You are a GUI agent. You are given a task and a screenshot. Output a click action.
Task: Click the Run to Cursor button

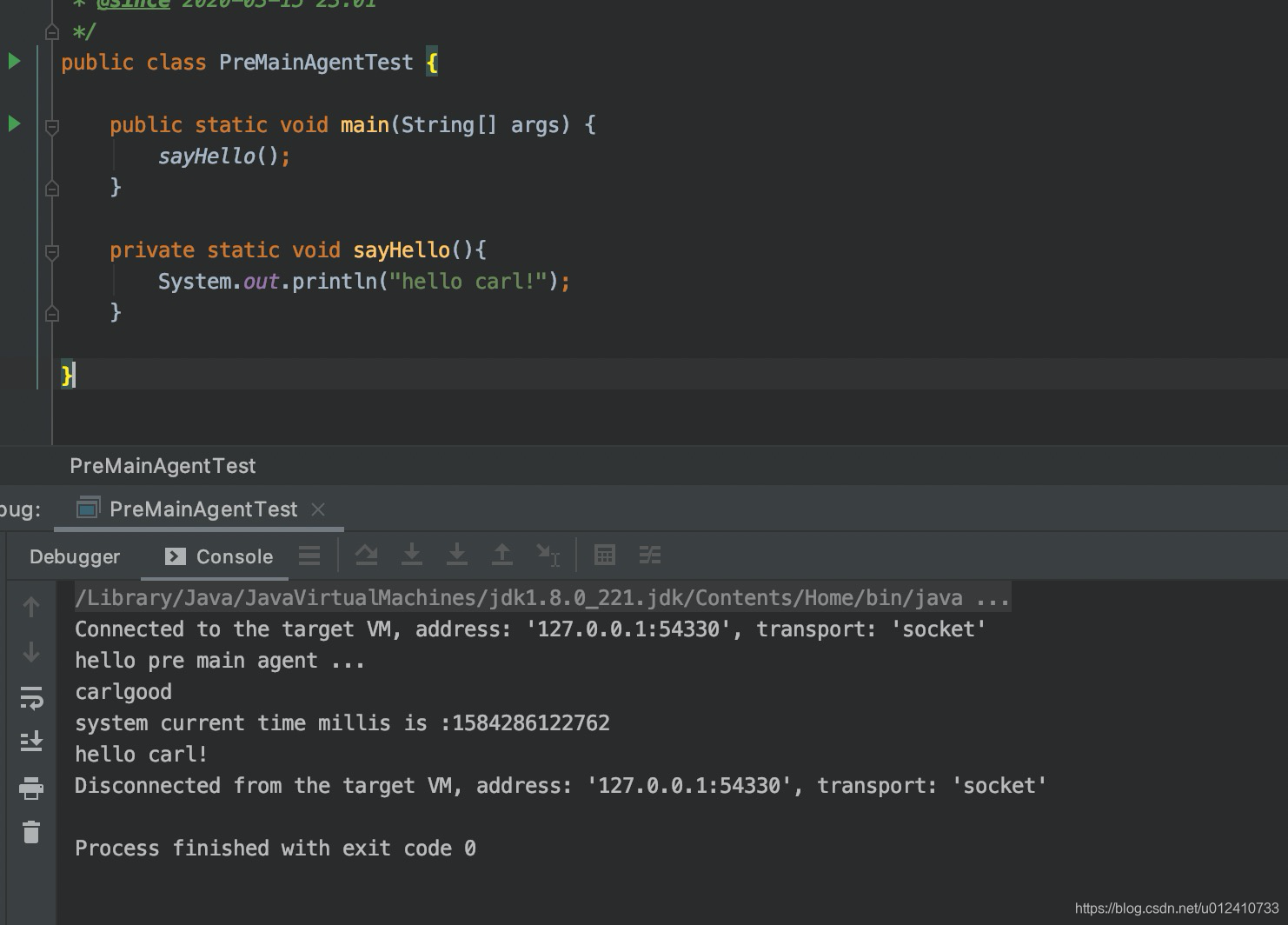click(548, 556)
